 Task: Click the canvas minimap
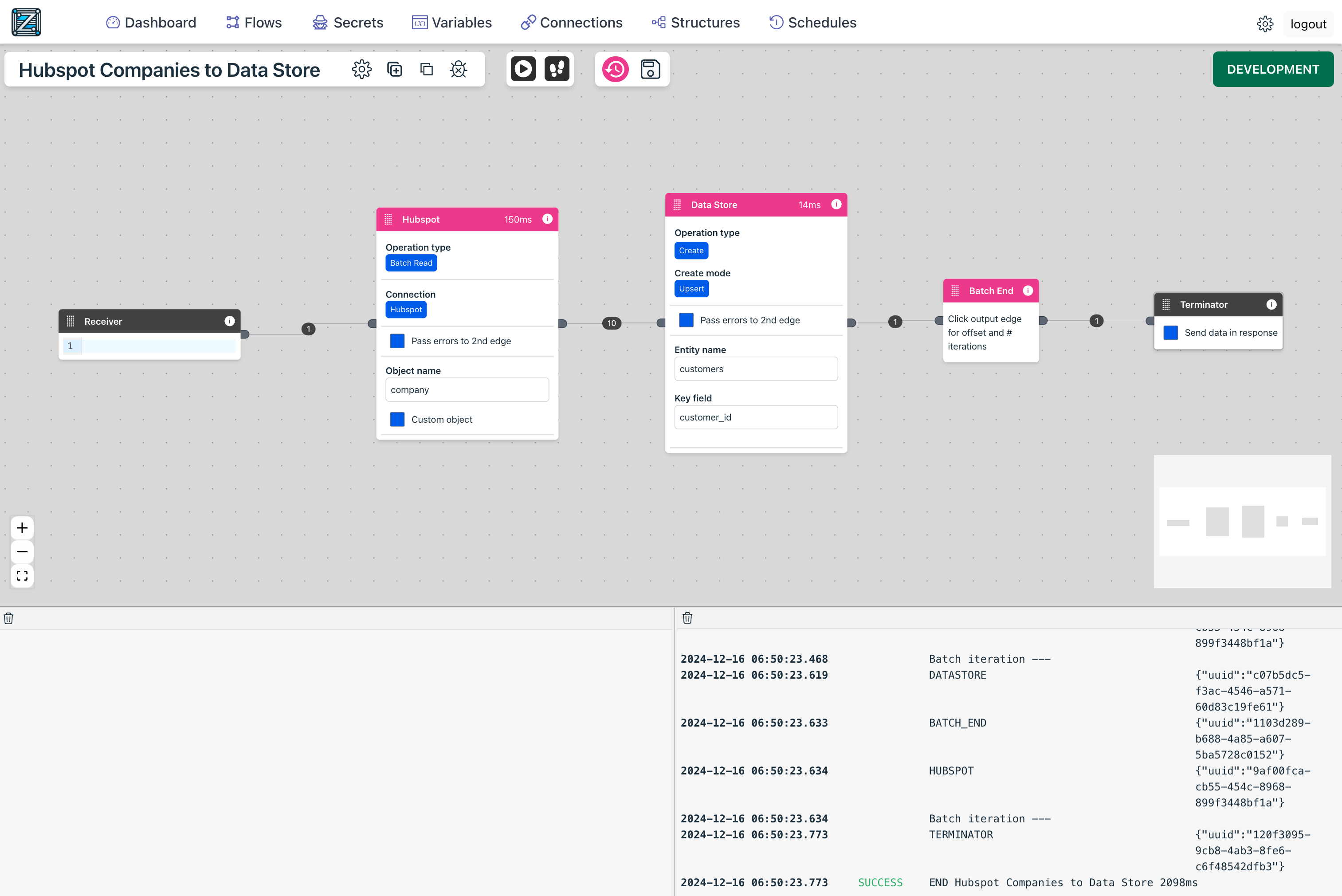(1242, 521)
